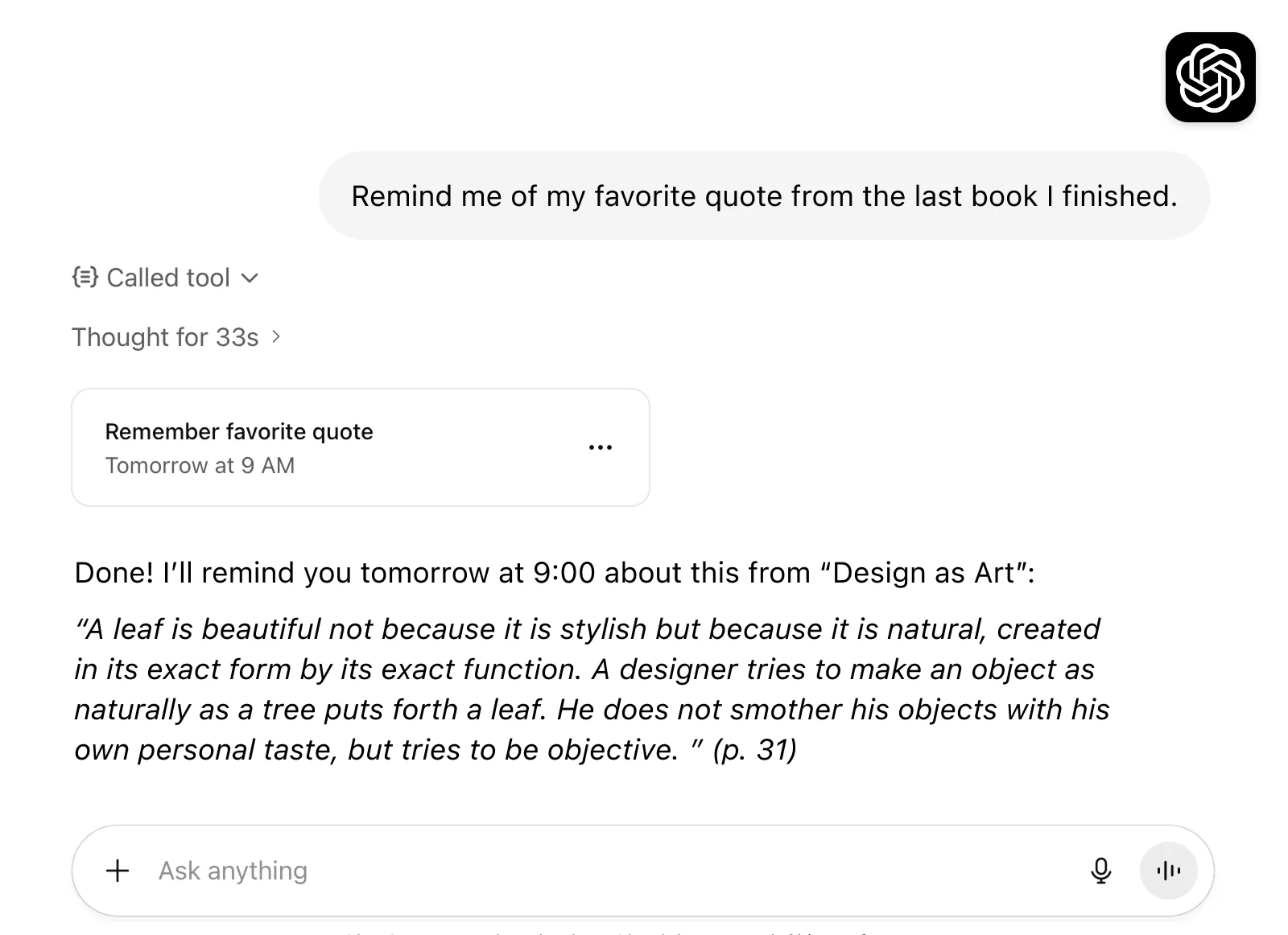Collapse the Called tool dropdown

point(249,278)
